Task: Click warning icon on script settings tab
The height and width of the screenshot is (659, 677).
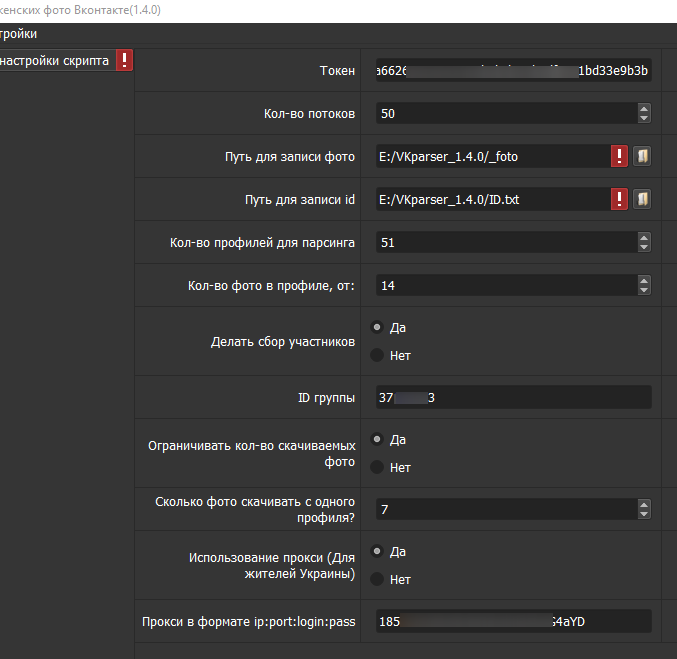Action: click(x=124, y=60)
